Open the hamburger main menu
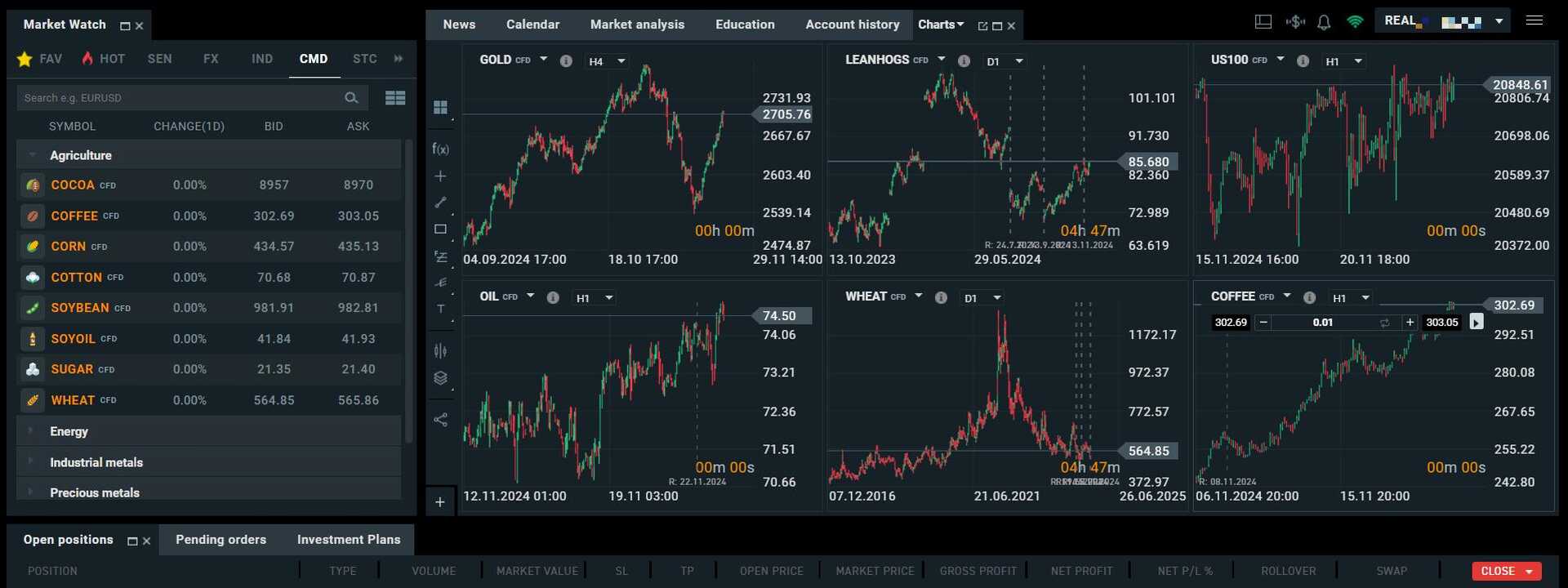The image size is (1568, 588). tap(1535, 20)
